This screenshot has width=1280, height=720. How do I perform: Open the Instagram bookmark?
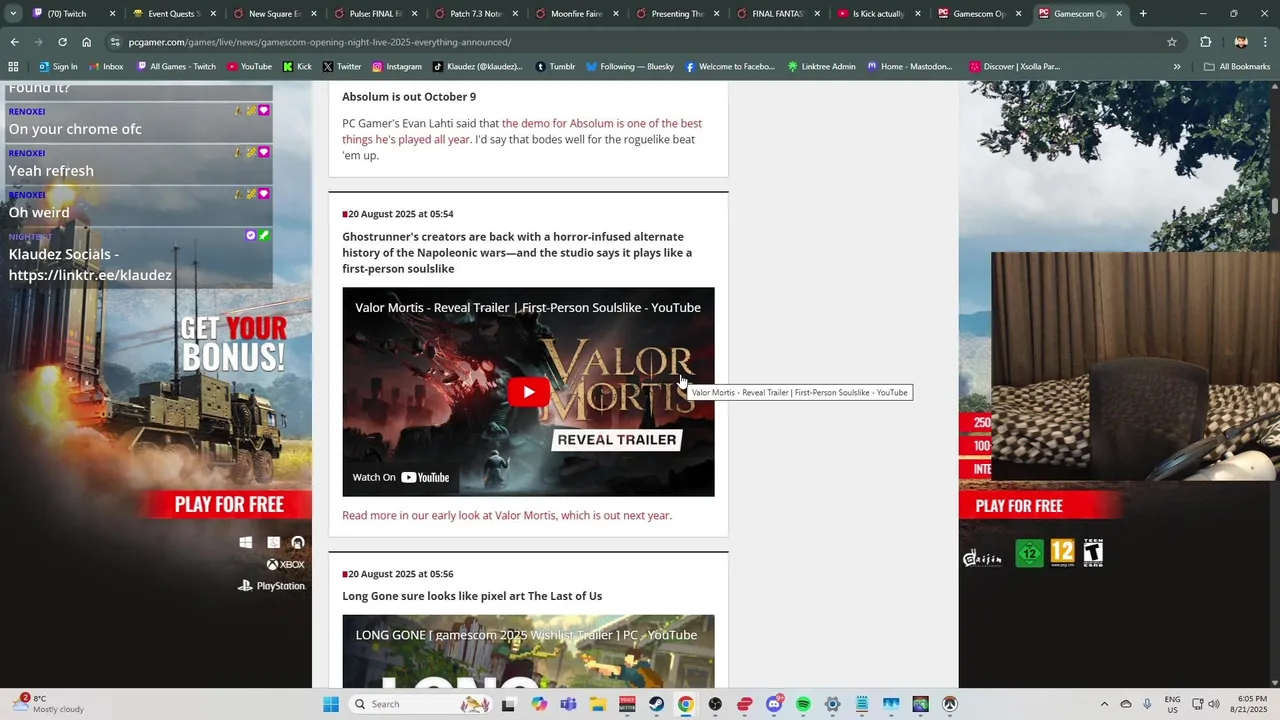pyautogui.click(x=397, y=67)
